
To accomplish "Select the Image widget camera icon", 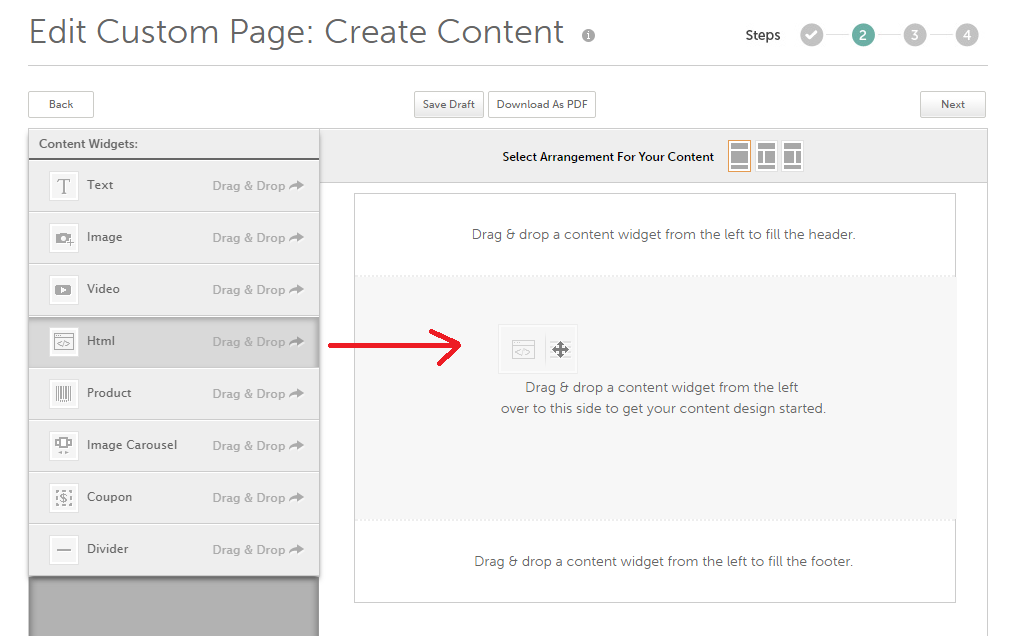I will (63, 238).
